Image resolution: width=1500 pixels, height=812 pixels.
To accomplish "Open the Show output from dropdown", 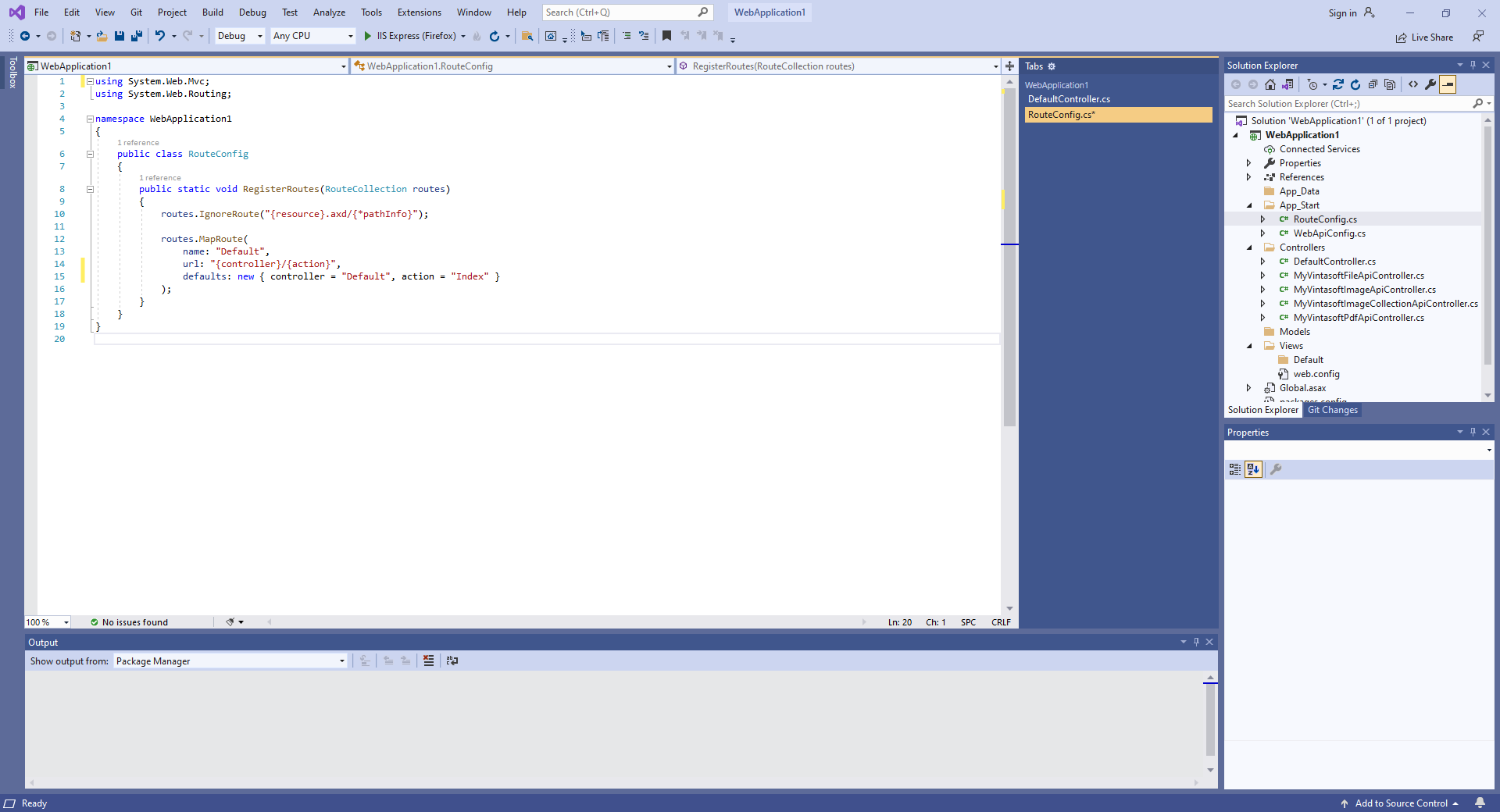I will [230, 661].
